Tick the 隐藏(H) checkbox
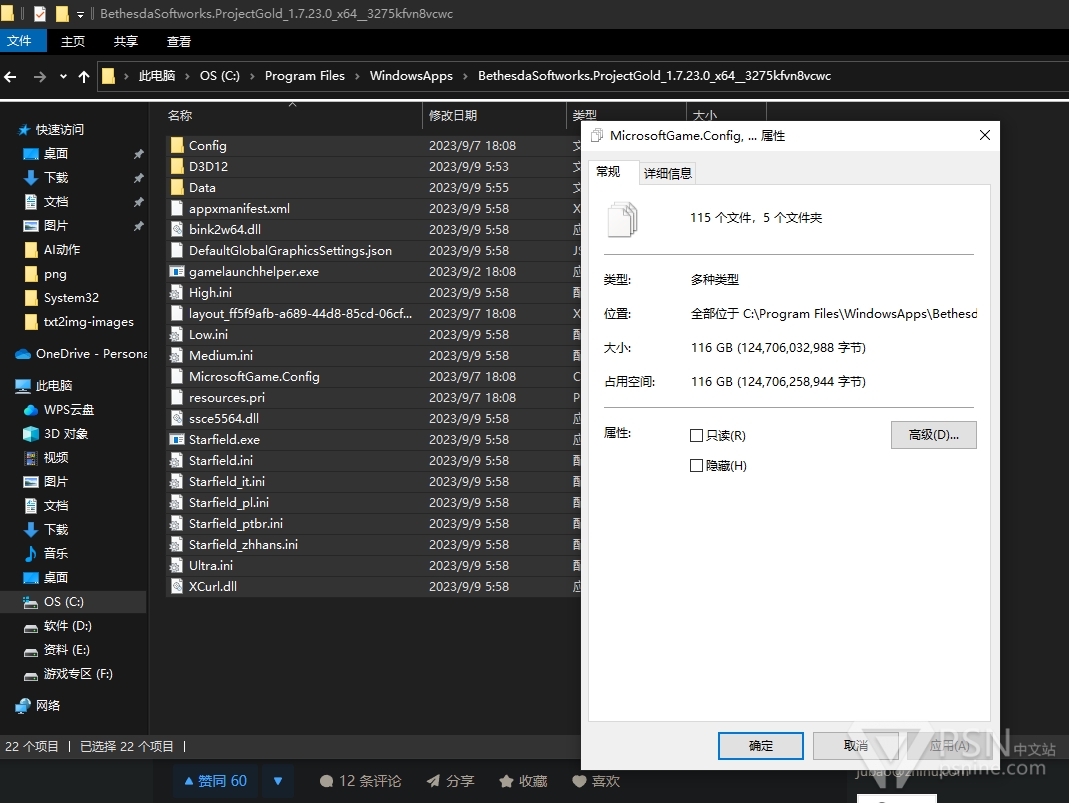The image size is (1069, 803). tap(696, 466)
